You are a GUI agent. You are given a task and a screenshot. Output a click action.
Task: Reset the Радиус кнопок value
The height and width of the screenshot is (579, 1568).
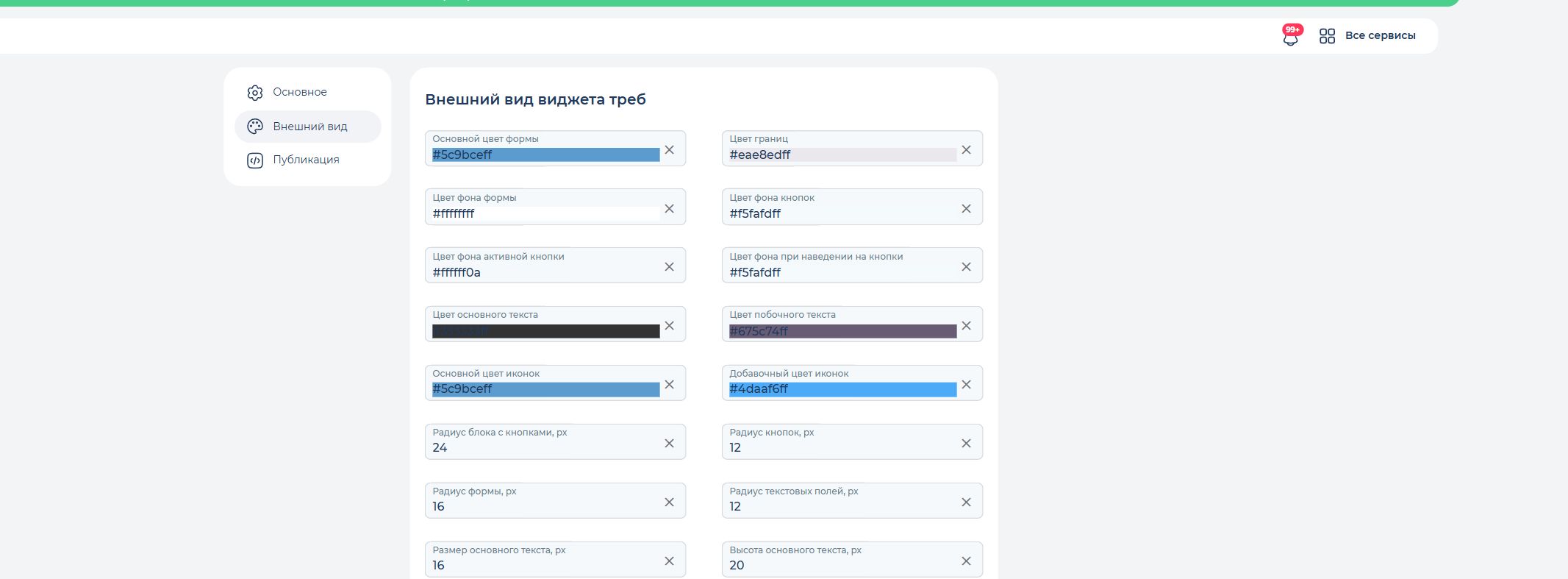click(966, 443)
